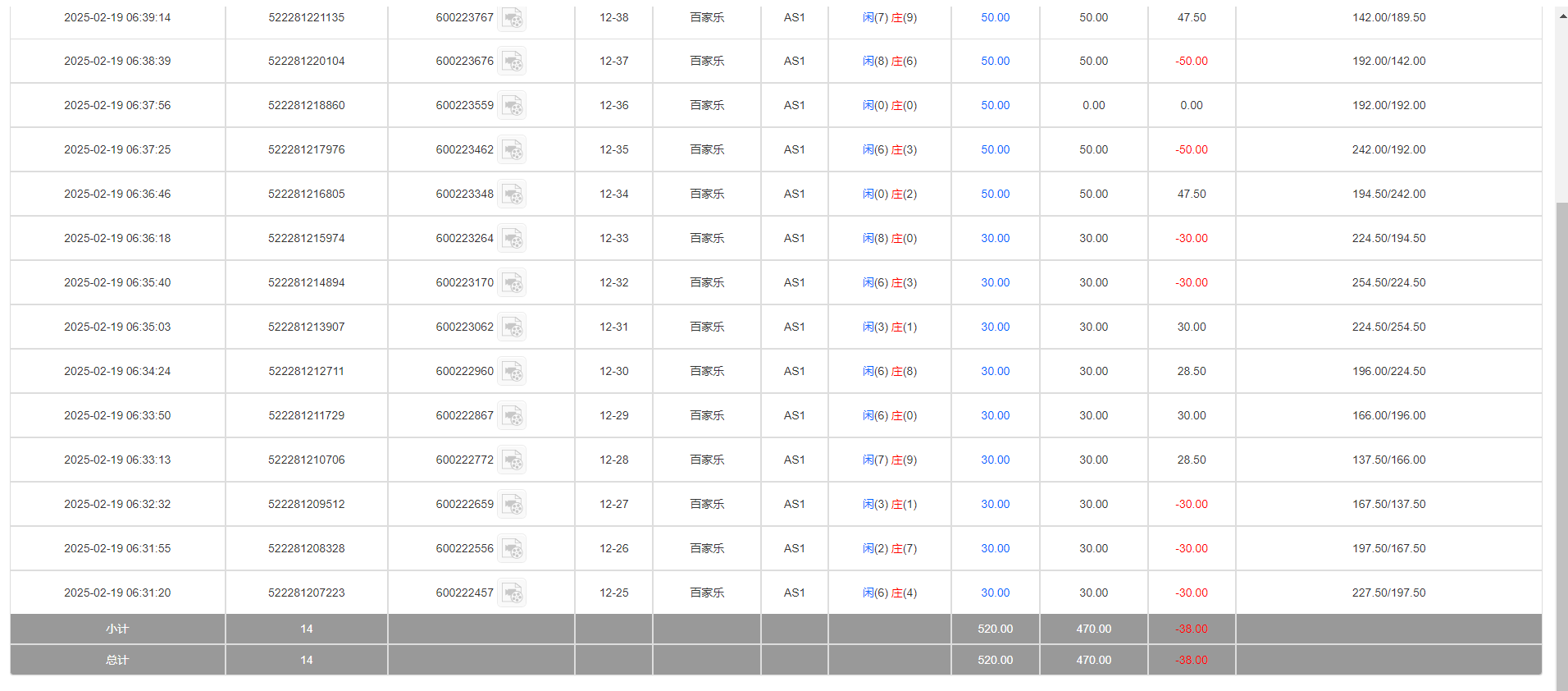Play video replay of round 600223676

(x=512, y=62)
